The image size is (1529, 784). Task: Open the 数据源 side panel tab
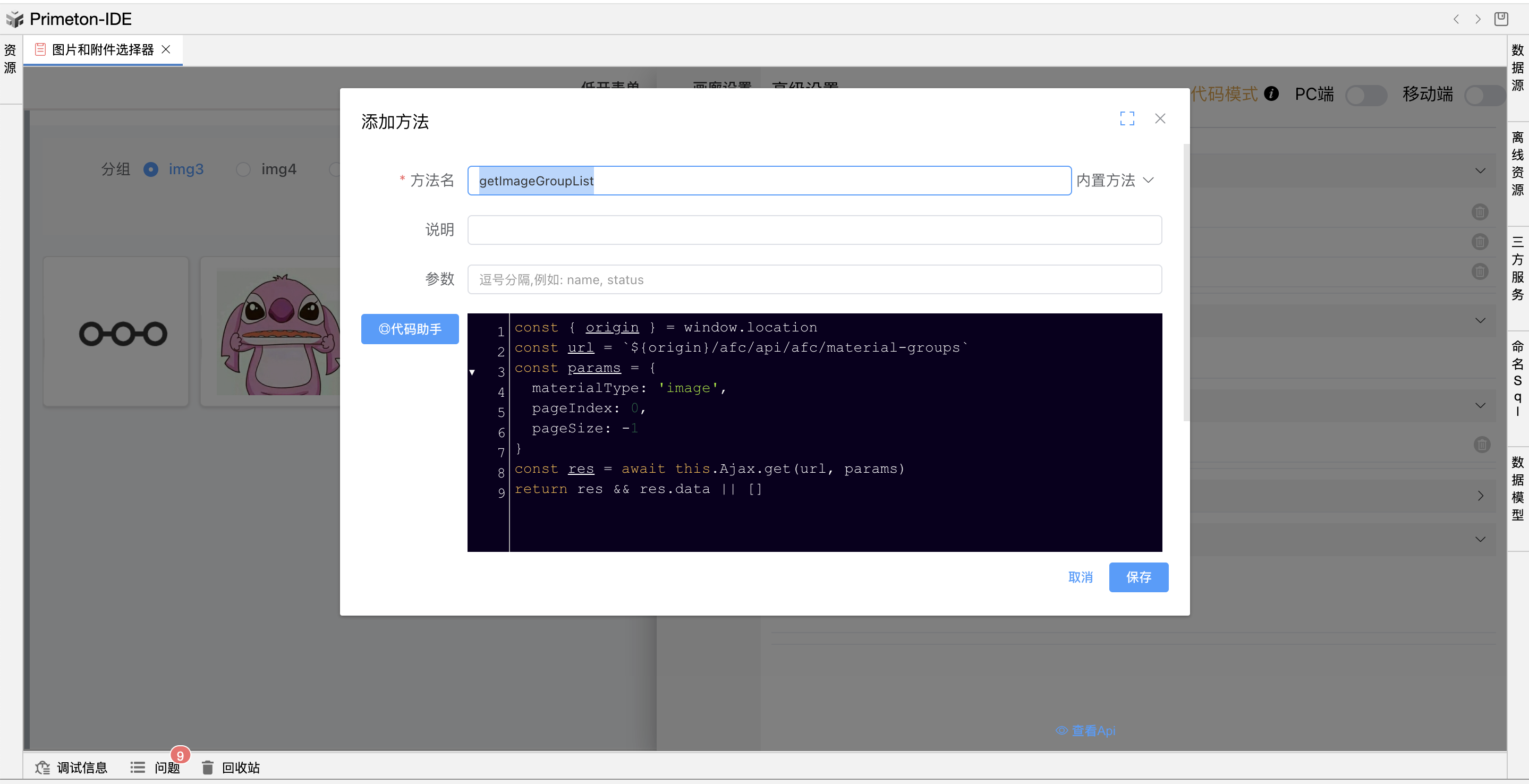[1517, 67]
